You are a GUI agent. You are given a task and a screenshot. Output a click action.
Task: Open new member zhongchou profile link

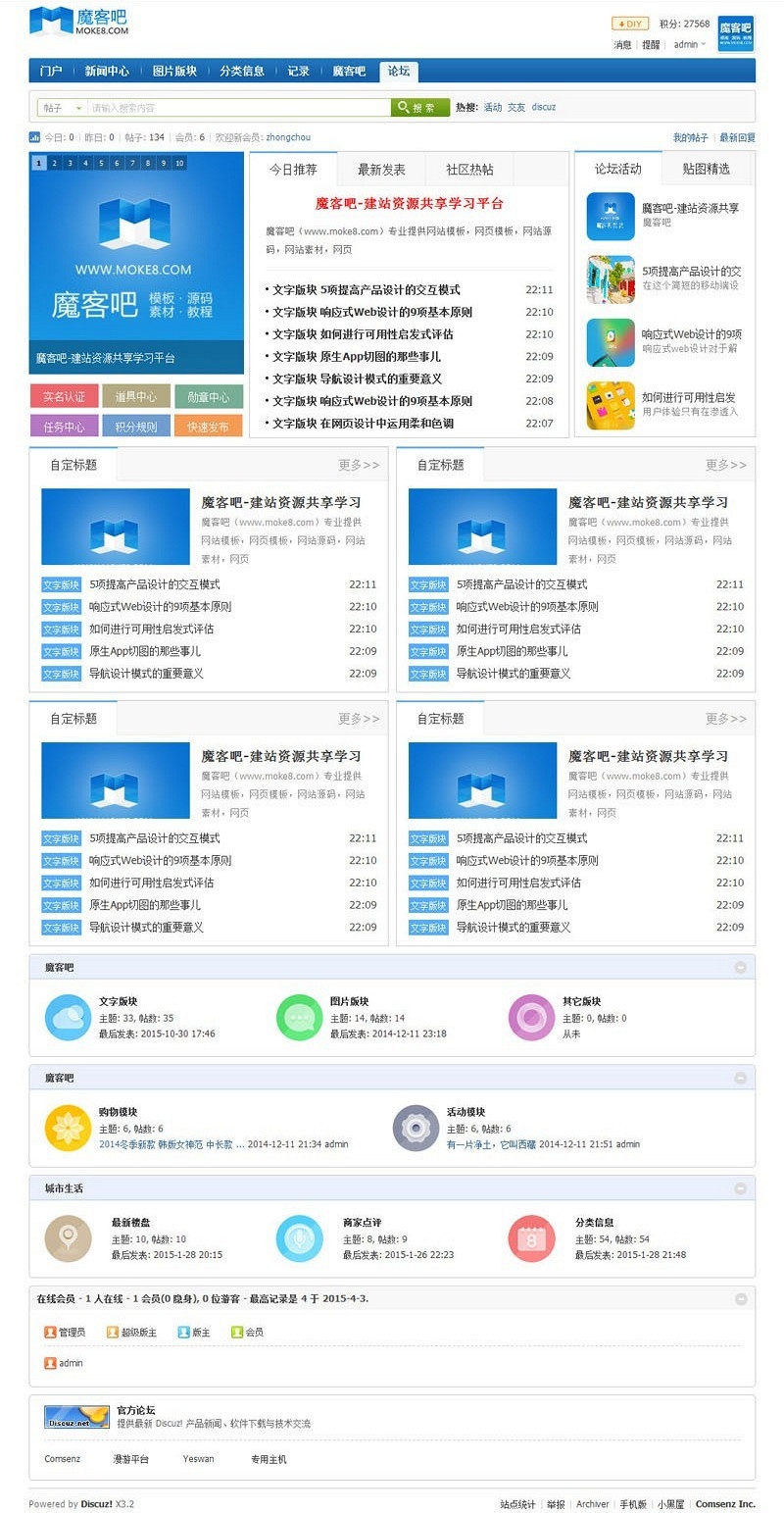(x=288, y=138)
